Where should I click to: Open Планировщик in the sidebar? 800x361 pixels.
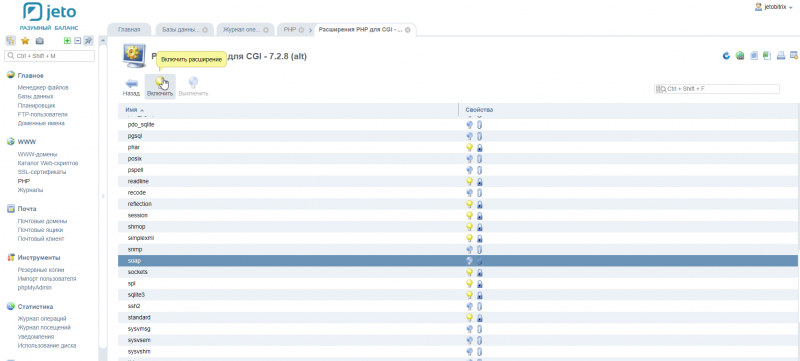point(36,106)
